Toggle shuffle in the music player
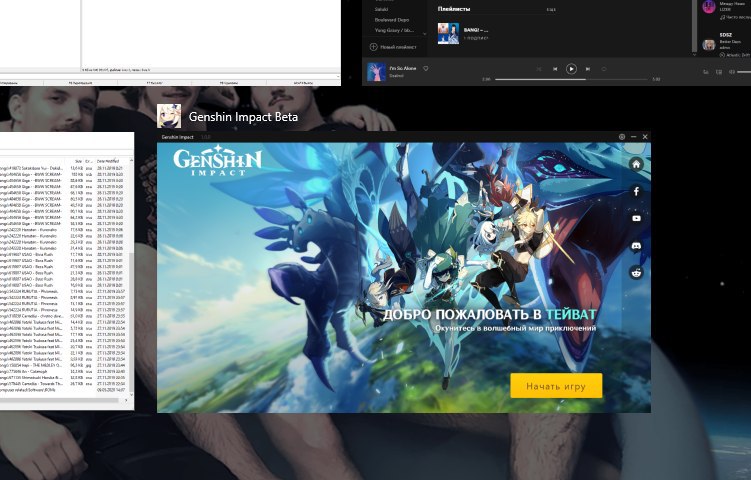 pos(539,69)
